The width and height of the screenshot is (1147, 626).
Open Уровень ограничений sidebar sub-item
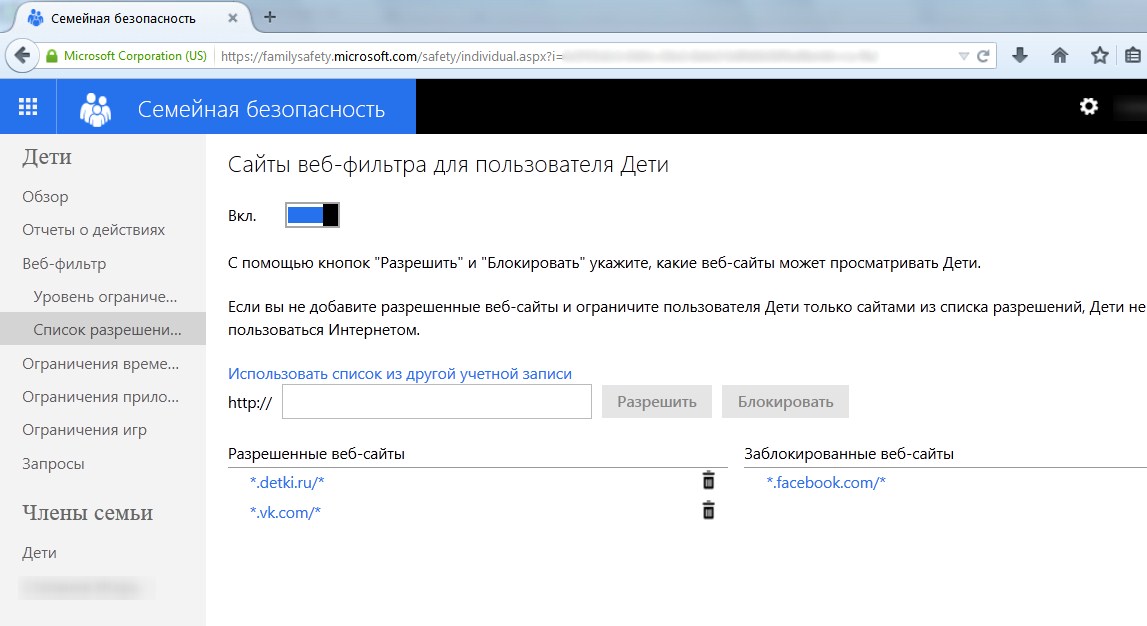pyautogui.click(x=105, y=297)
